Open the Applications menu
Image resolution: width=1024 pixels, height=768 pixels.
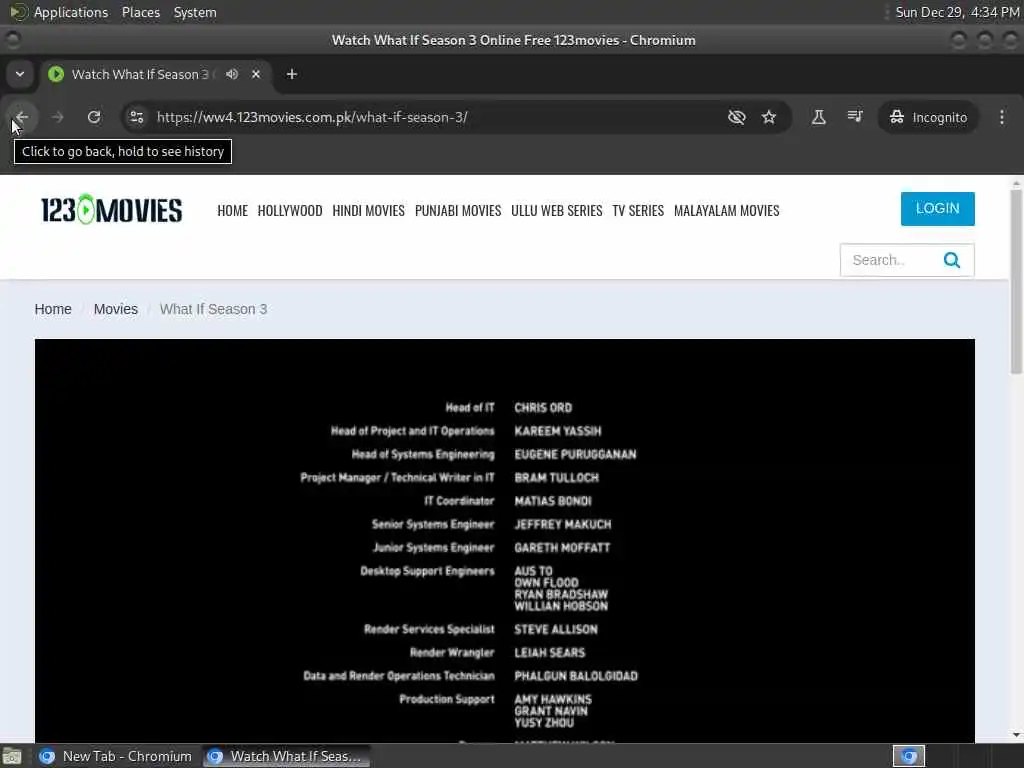coord(71,12)
